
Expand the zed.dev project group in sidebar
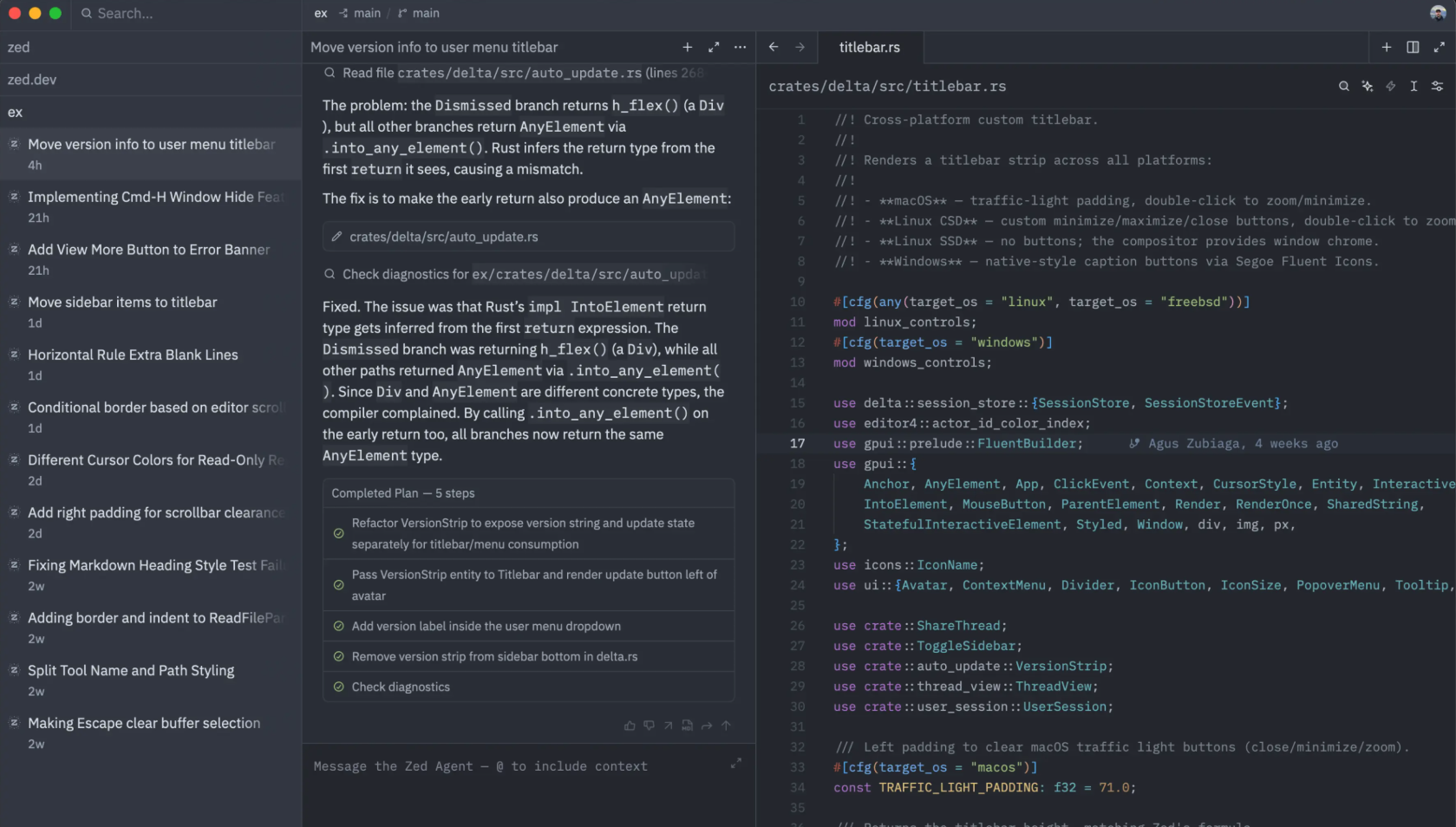[32, 80]
